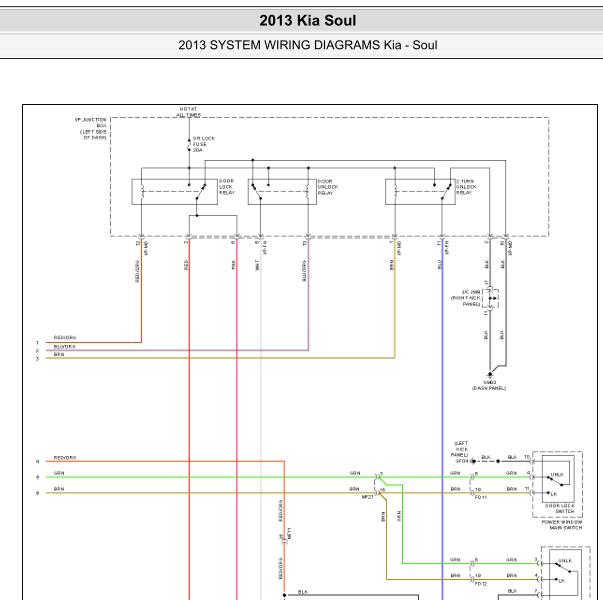
Task: Click the "FD11" connector label
Action: [481, 497]
